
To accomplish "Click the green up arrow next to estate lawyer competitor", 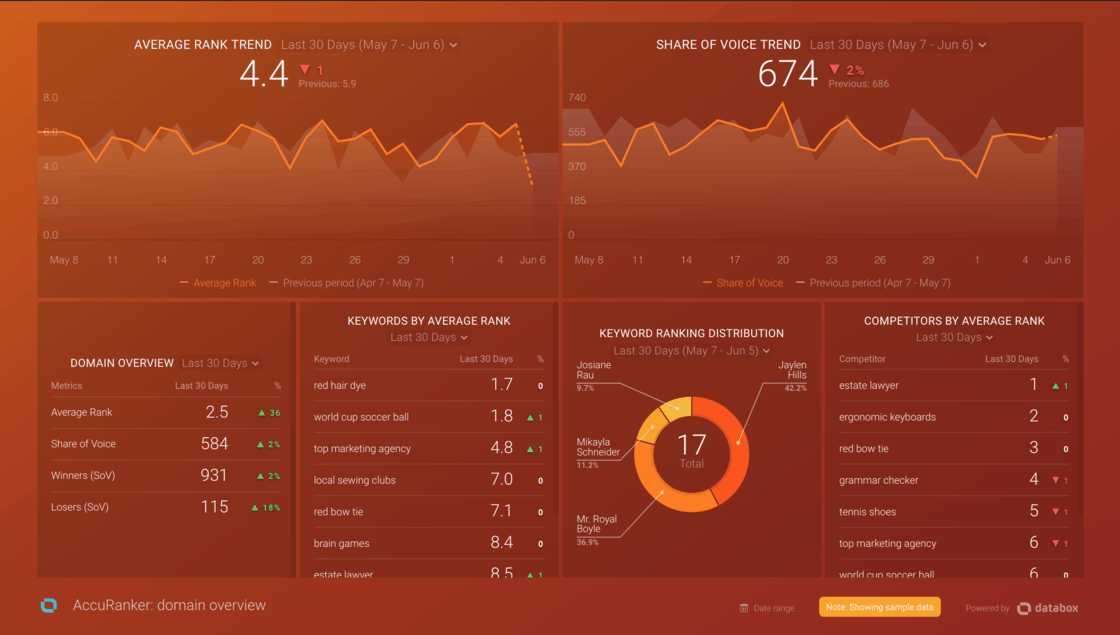I will [1055, 386].
